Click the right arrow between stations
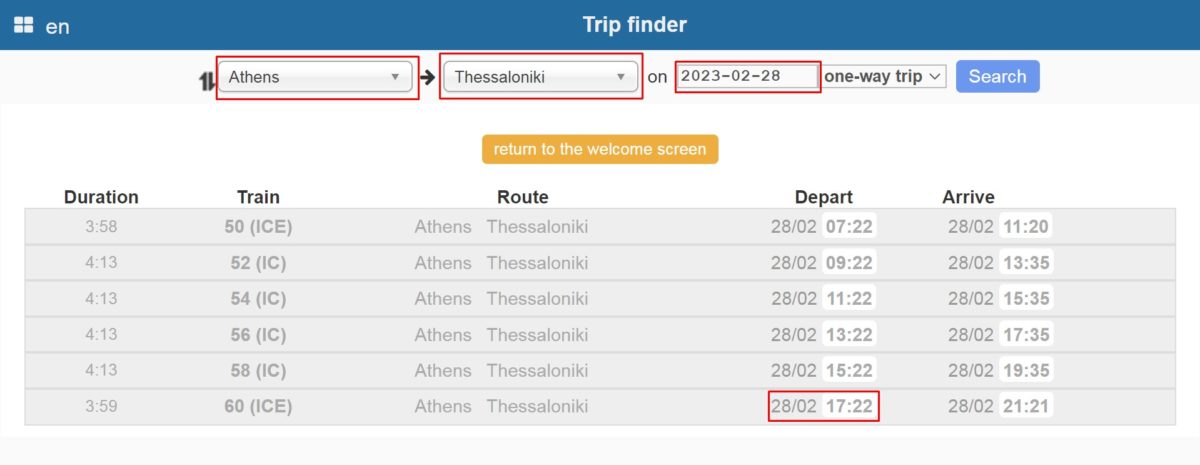Screen dimensions: 1200x465 pyautogui.click(x=428, y=77)
